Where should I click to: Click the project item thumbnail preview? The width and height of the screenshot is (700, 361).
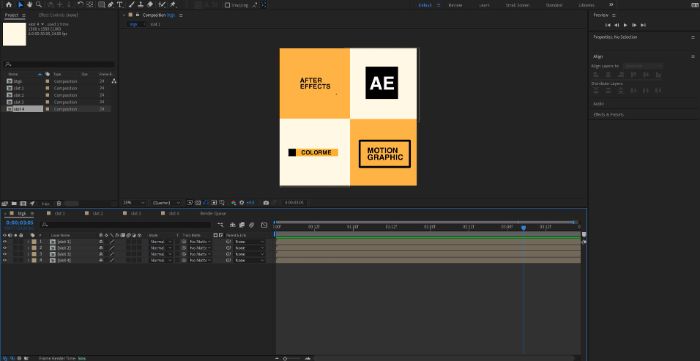14,34
